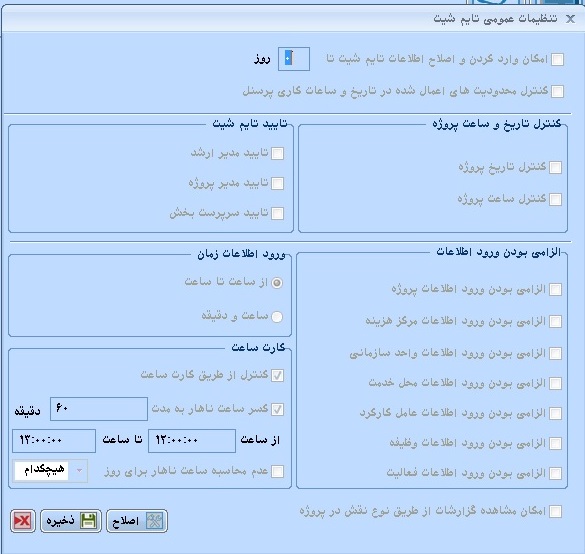Viewport: 585px width, 554px height.
Task: Enable الزامی بودن ورود اطلاعات پروژه checkbox
Action: [x=556, y=289]
